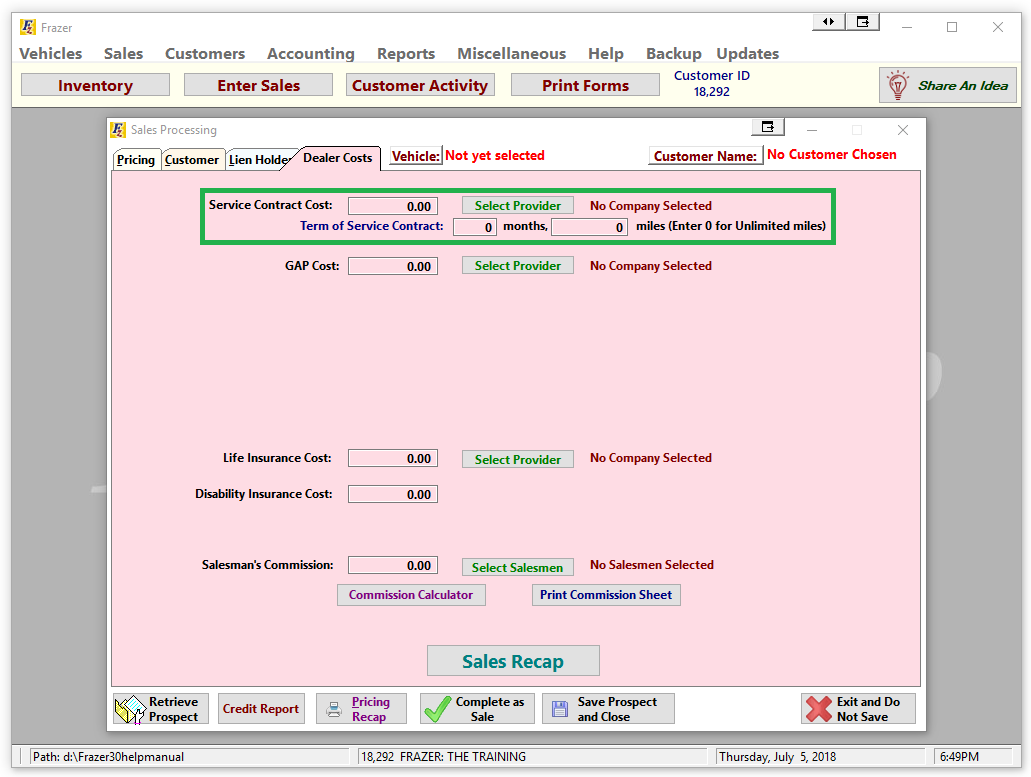Click the 6:49PM time in status bar
The width and height of the screenshot is (1031, 777).
pyautogui.click(x=973, y=757)
